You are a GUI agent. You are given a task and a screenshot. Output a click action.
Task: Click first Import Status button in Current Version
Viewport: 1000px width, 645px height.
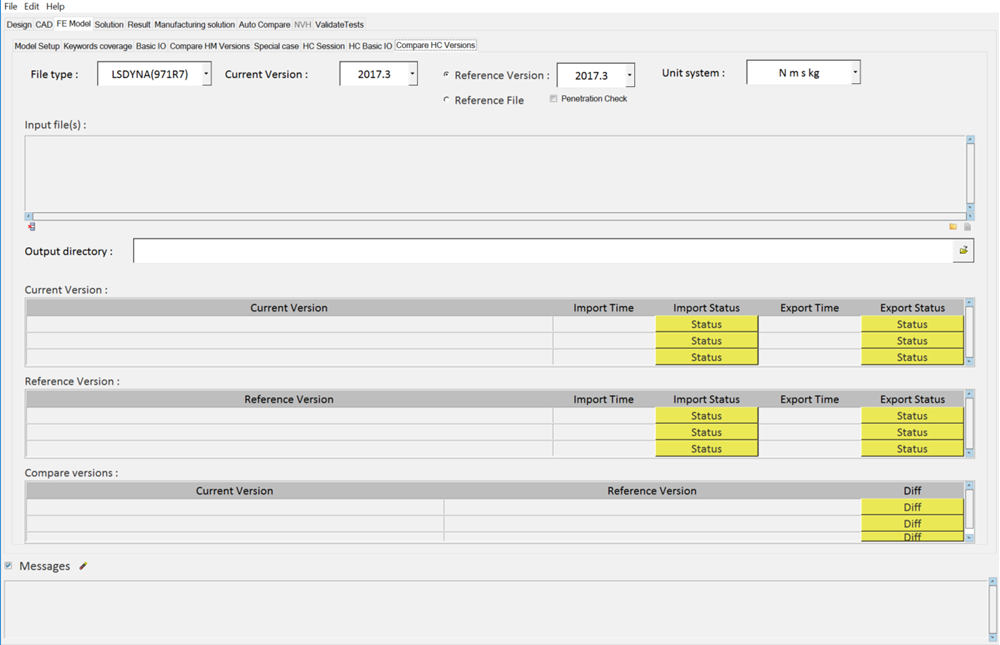coord(706,324)
